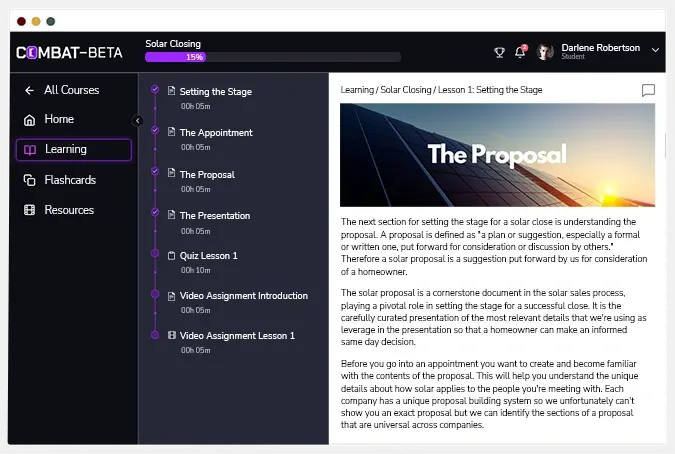The height and width of the screenshot is (454, 675).
Task: Open Video Assignment Lesson 1
Action: pos(237,336)
